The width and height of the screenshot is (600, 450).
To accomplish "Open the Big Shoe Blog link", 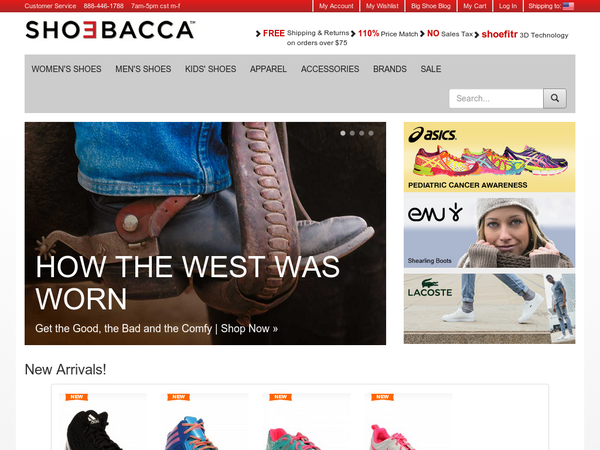I will click(431, 6).
